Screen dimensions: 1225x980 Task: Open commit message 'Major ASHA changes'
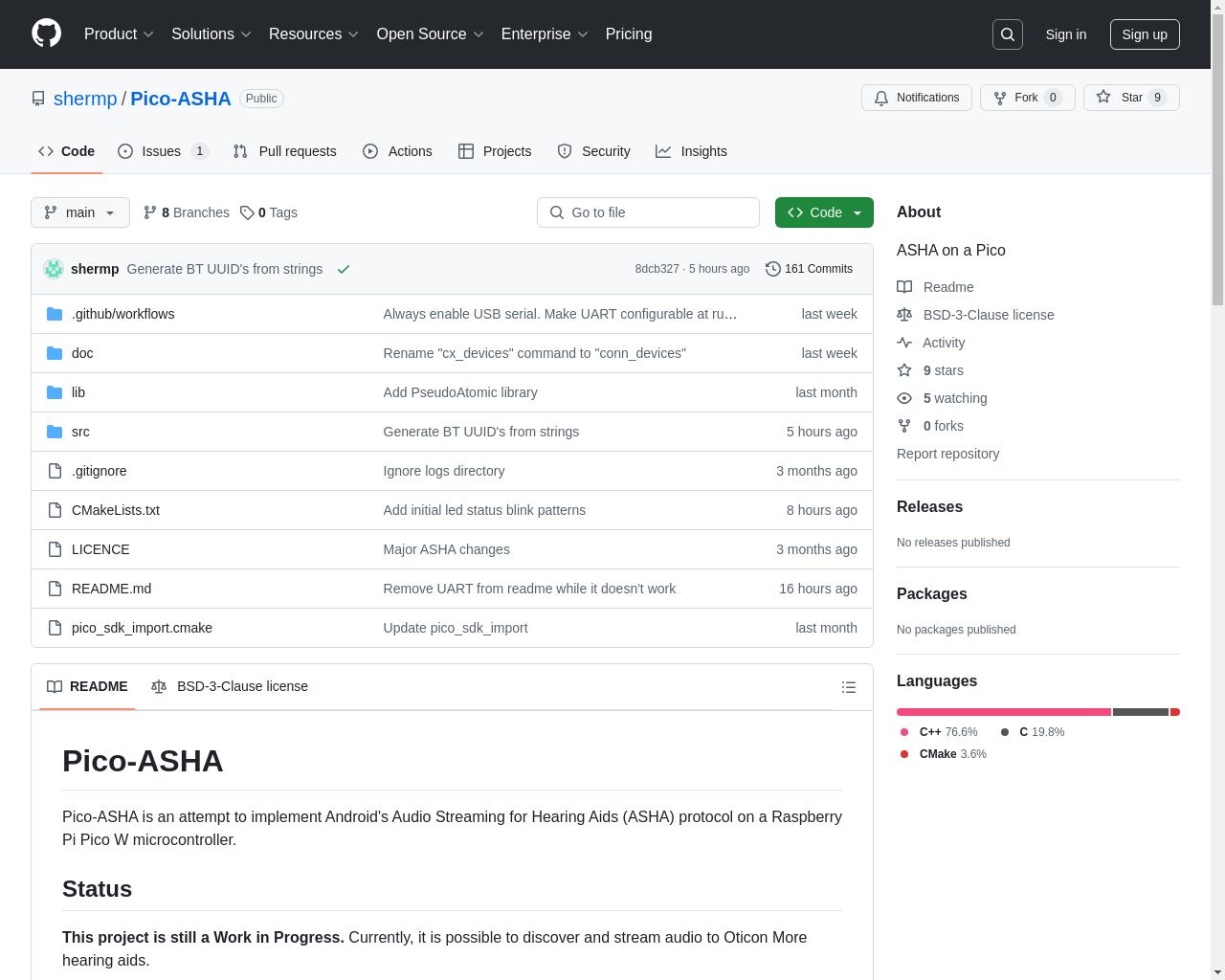click(x=447, y=549)
